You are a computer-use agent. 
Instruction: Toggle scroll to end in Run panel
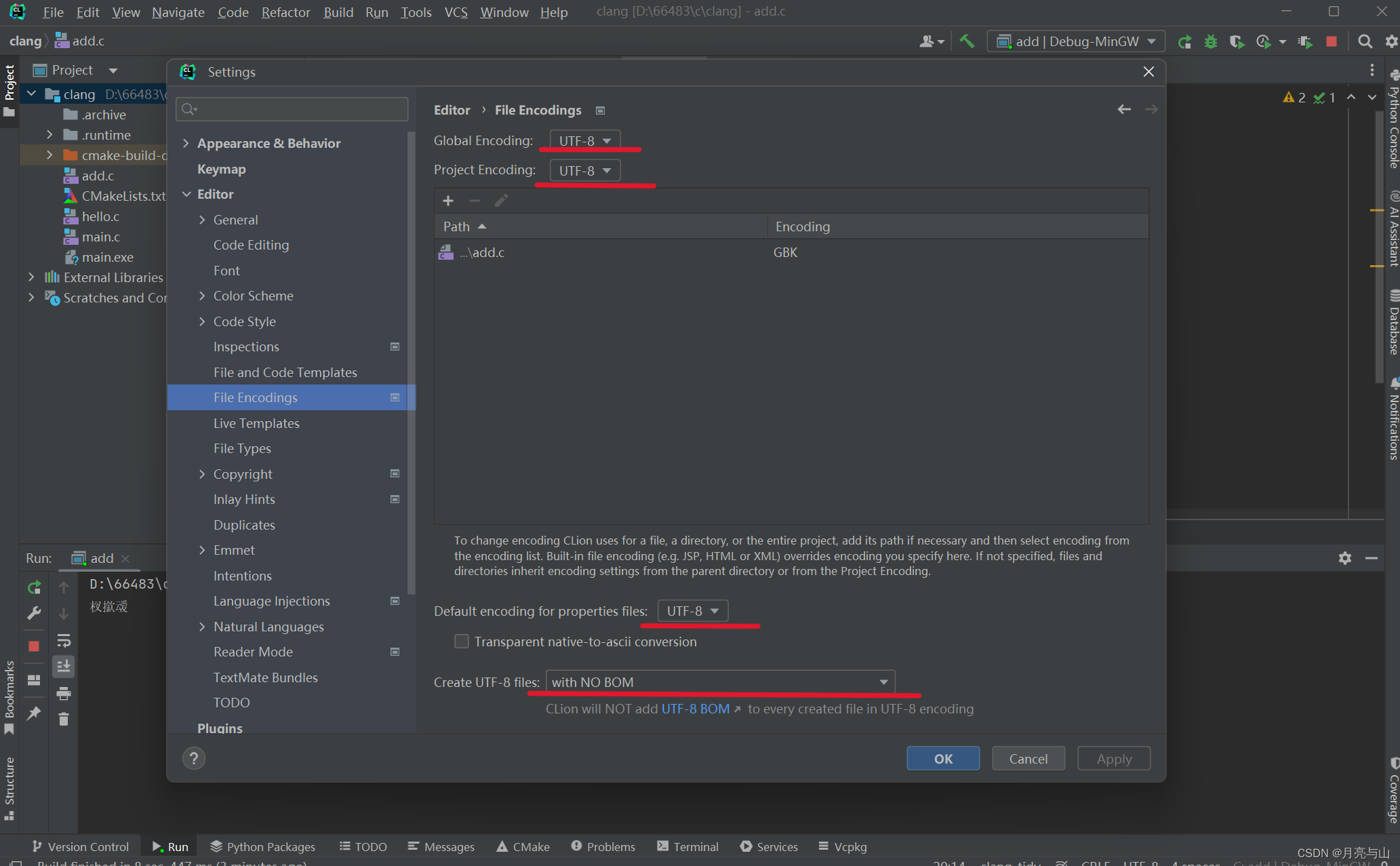point(64,667)
